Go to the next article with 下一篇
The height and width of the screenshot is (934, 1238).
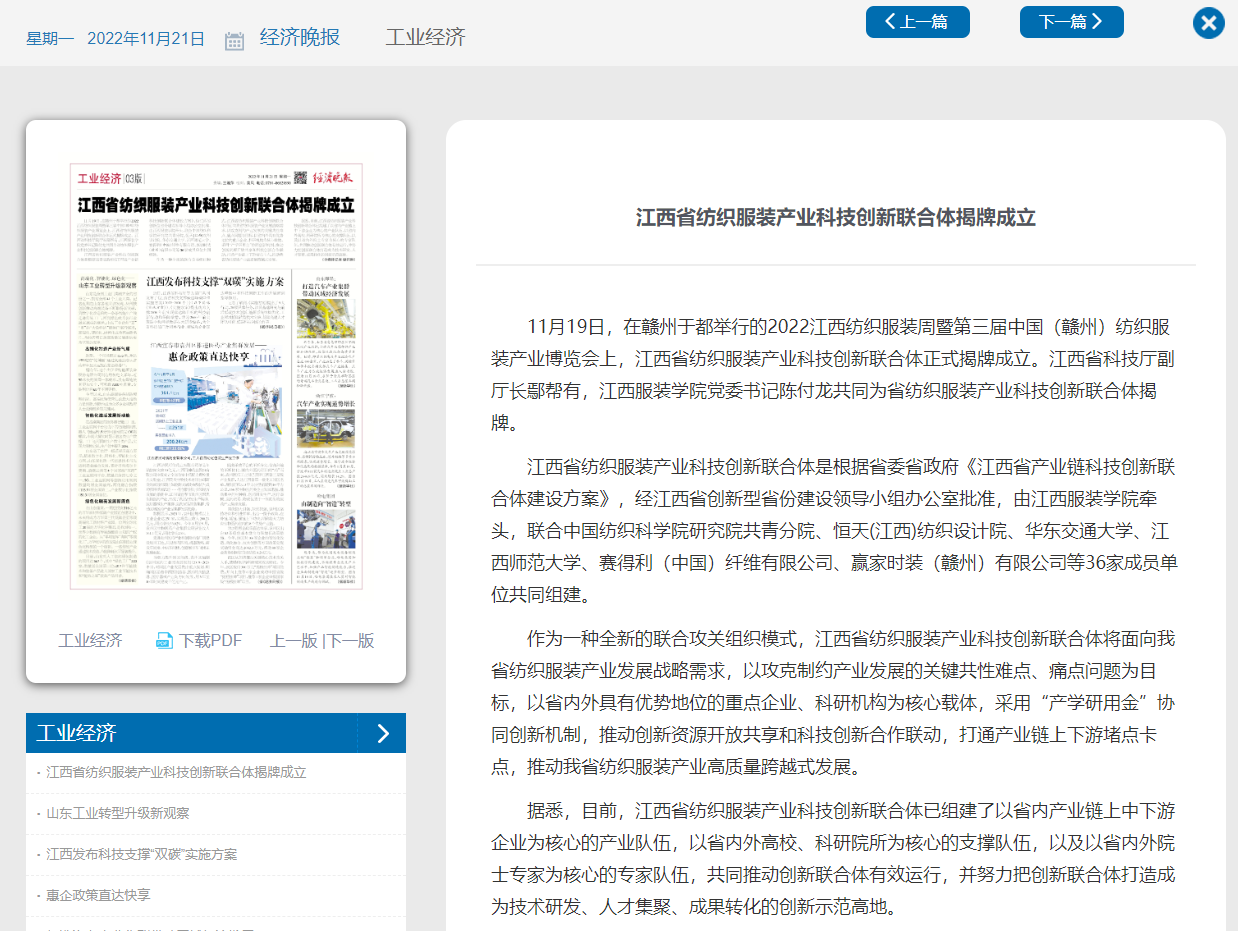1071,22
